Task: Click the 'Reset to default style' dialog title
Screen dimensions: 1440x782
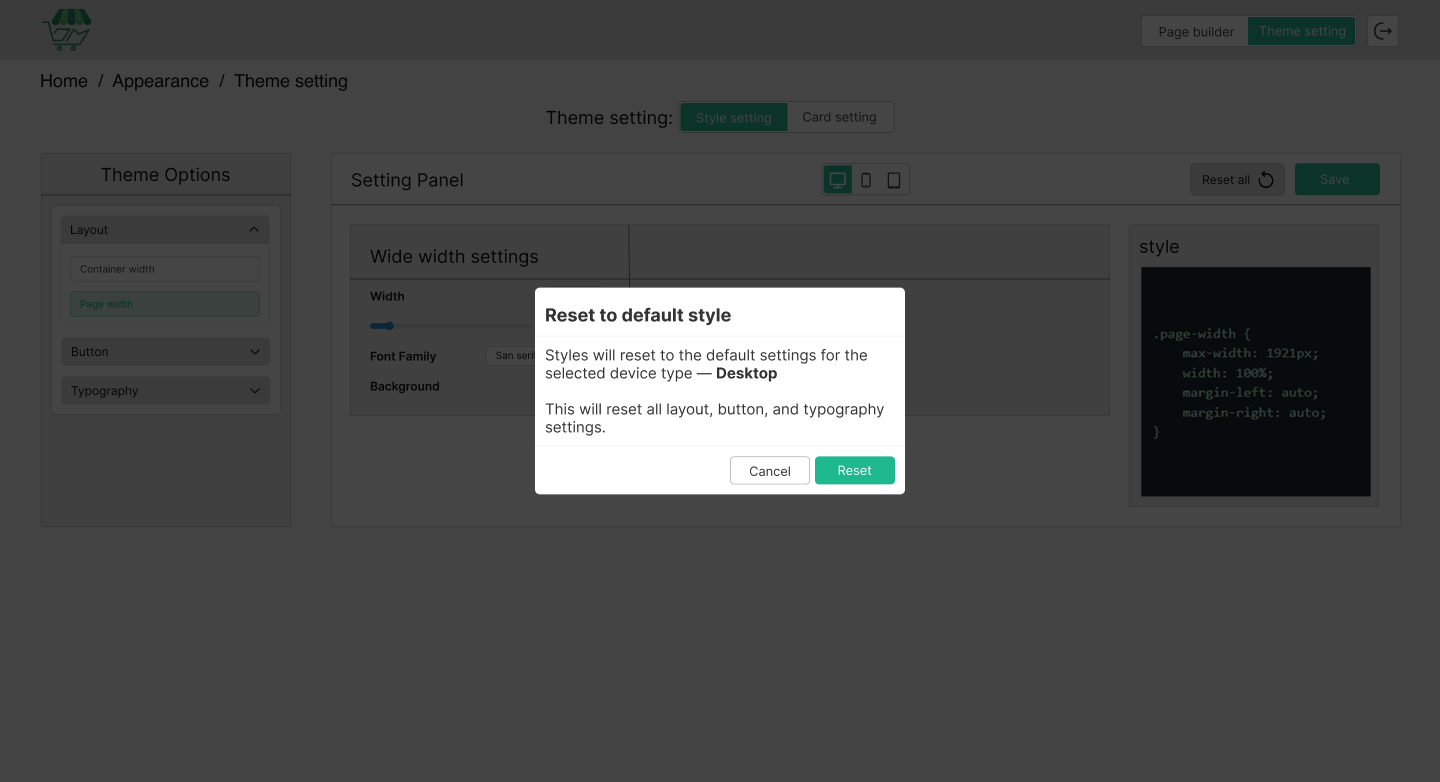Action: coord(638,315)
